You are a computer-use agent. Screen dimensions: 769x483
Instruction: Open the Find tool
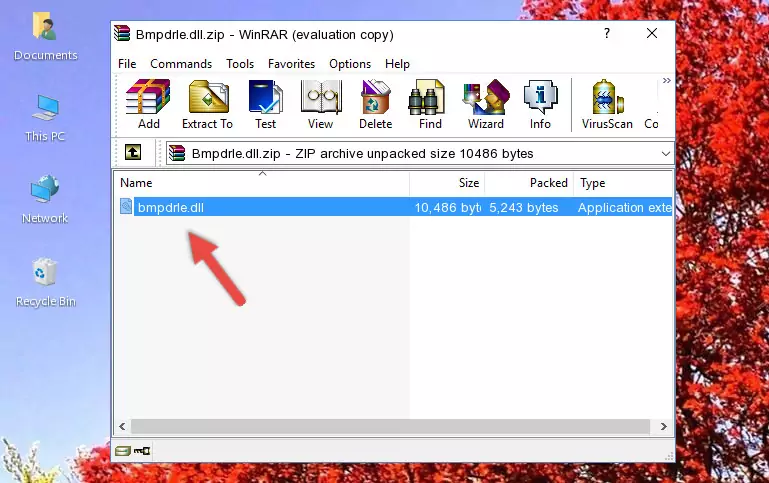coord(430,104)
